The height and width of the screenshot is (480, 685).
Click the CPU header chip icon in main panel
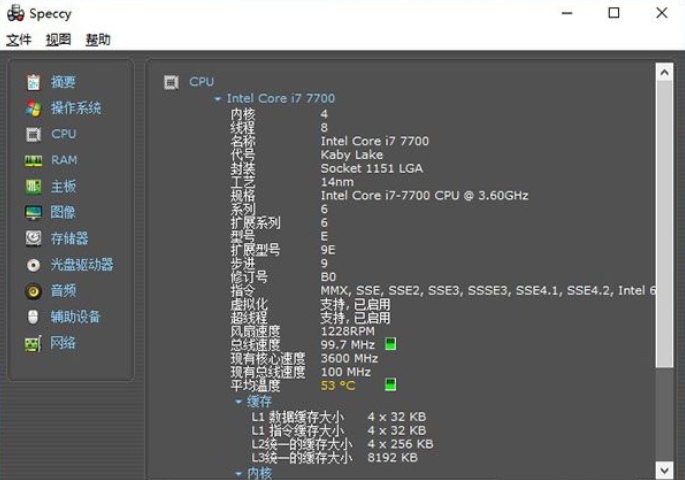171,82
